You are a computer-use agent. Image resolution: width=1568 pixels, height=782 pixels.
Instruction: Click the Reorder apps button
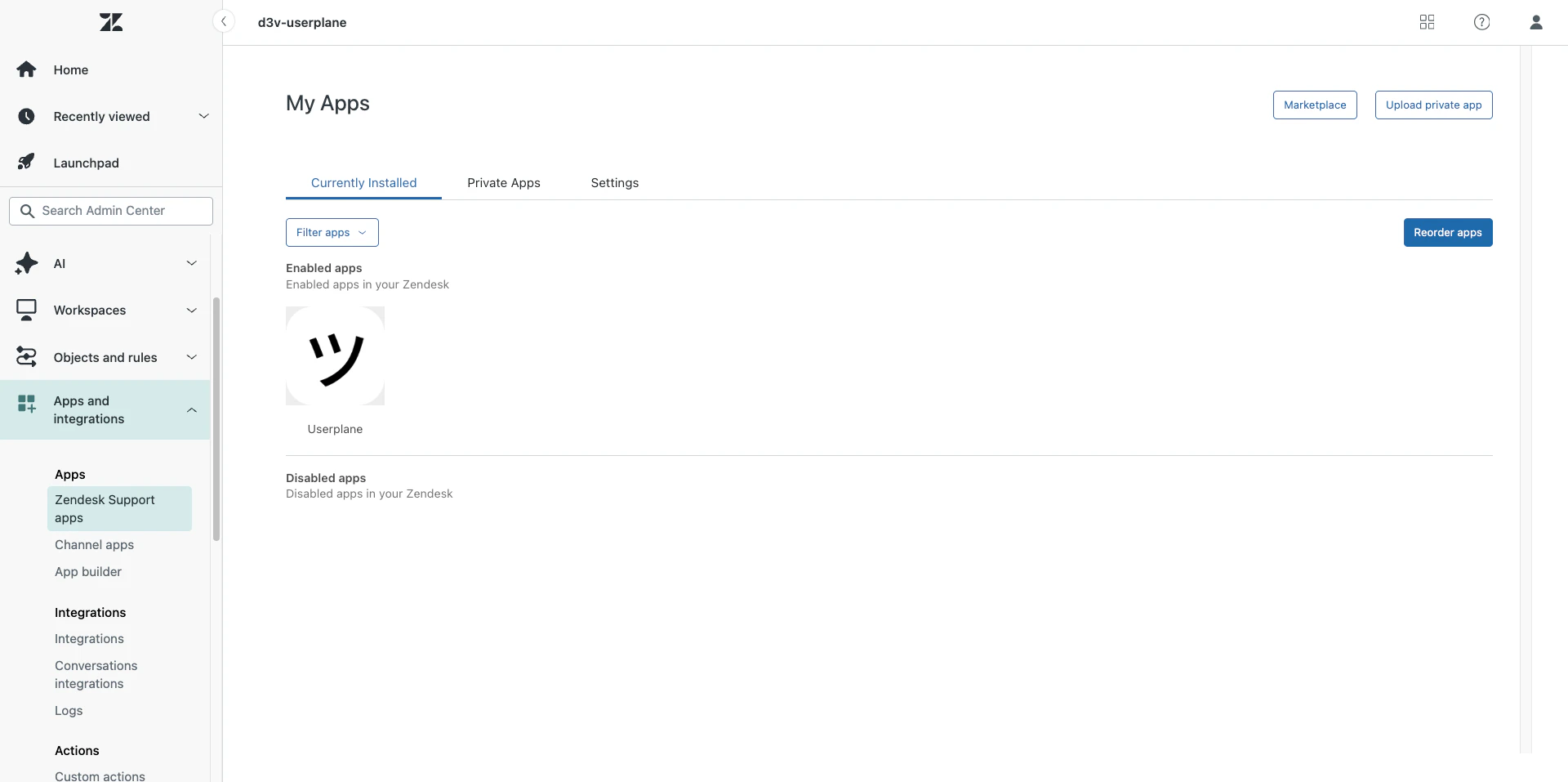pos(1448,232)
